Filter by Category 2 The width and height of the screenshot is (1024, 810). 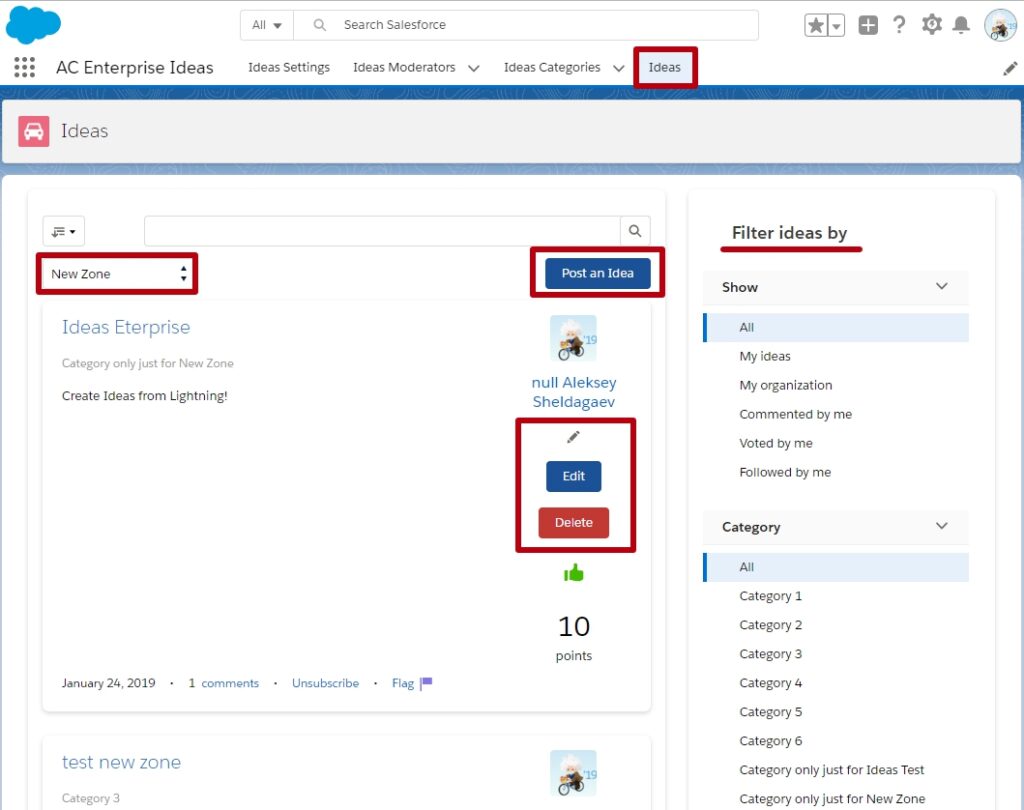point(771,624)
